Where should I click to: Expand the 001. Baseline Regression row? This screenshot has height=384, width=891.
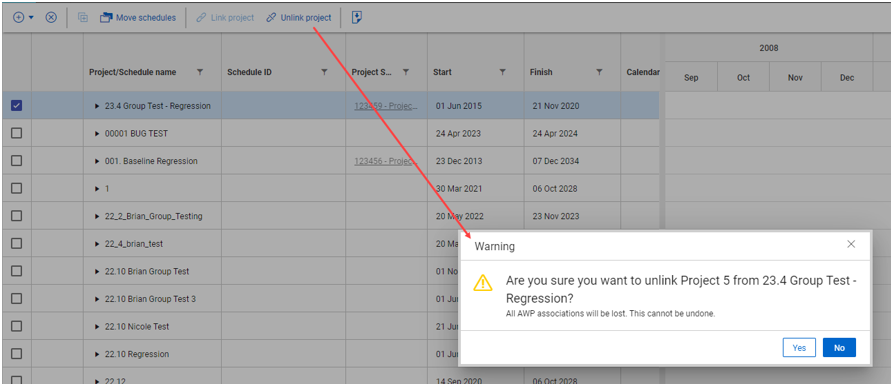pyautogui.click(x=97, y=161)
